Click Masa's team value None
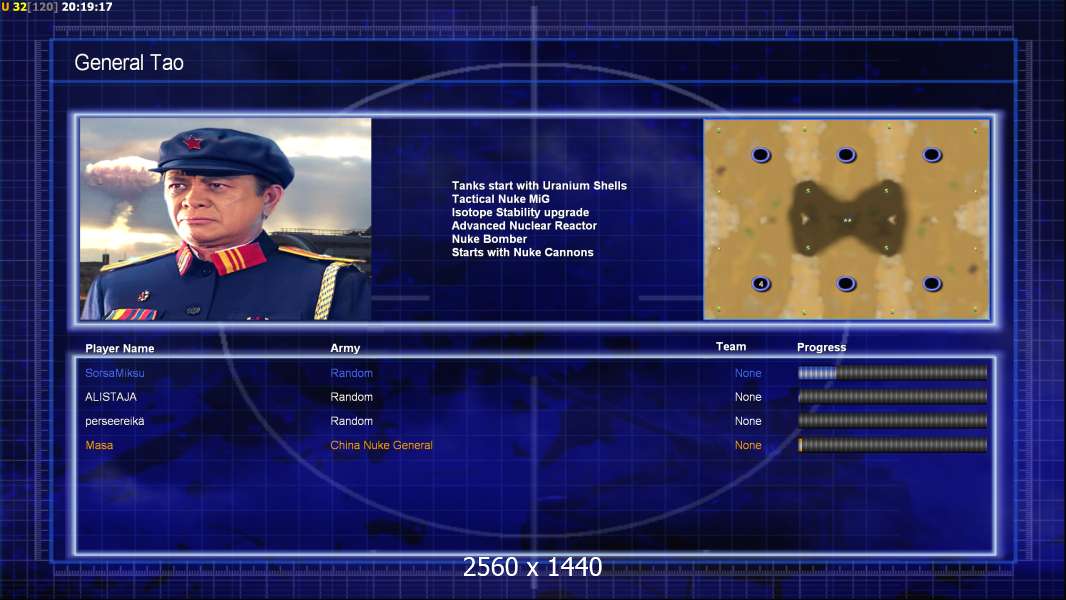 tap(748, 445)
